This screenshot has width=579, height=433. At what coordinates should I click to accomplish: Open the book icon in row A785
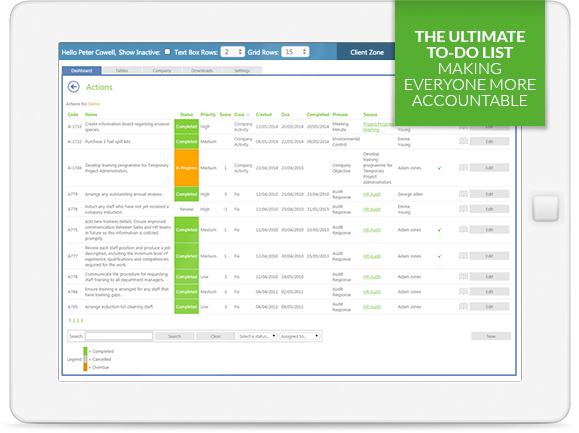pos(463,306)
